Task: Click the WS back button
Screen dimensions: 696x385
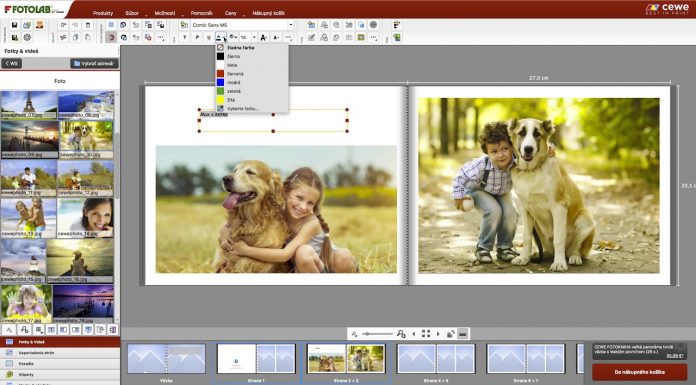Action: coord(12,64)
